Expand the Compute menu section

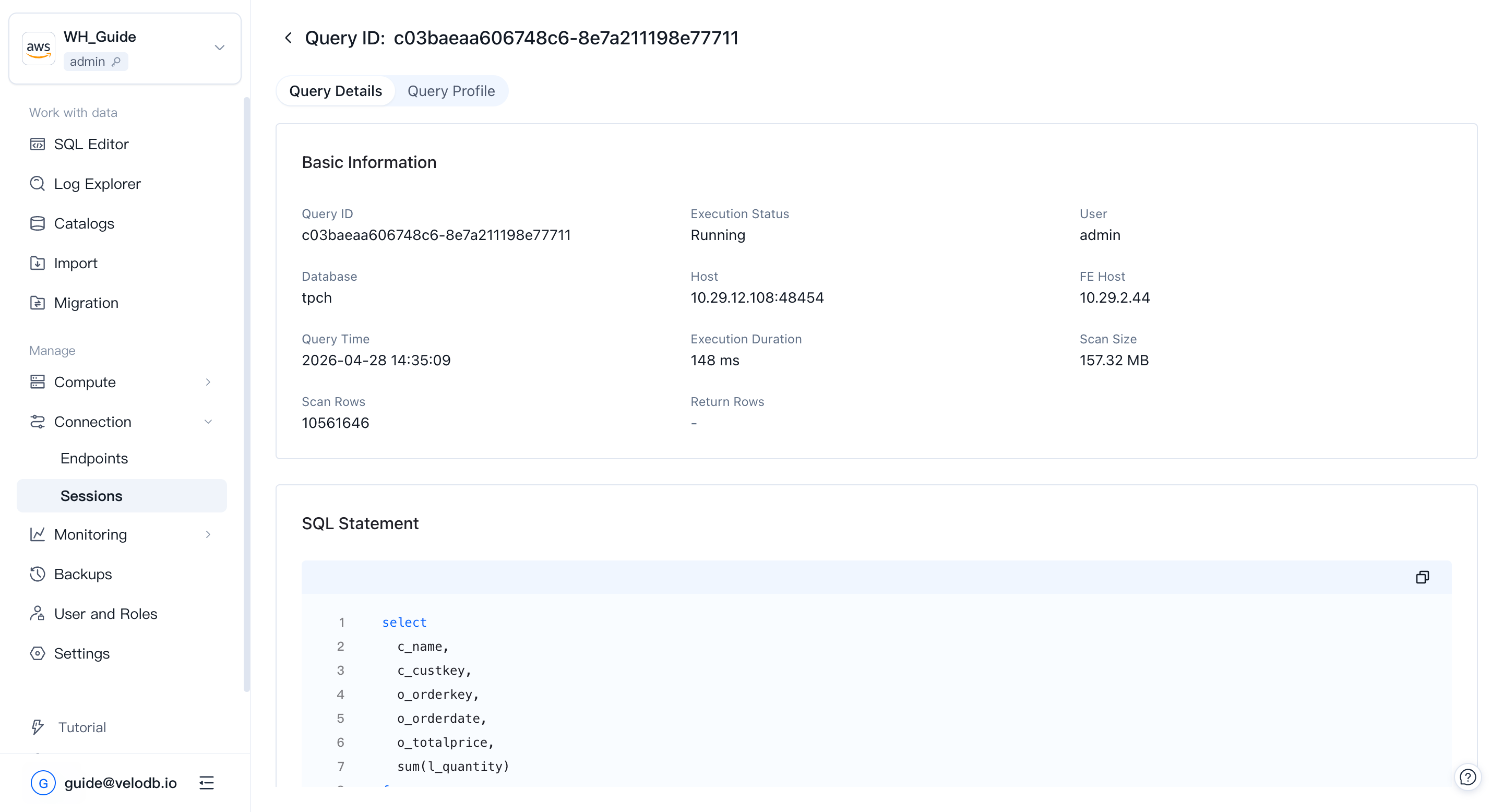pyautogui.click(x=208, y=382)
